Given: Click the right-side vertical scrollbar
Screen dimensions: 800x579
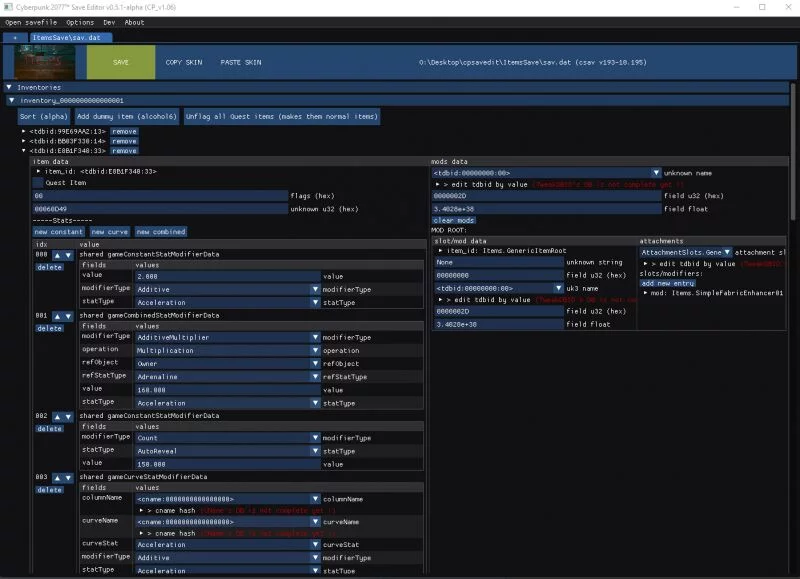Looking at the screenshot, I should [x=793, y=152].
